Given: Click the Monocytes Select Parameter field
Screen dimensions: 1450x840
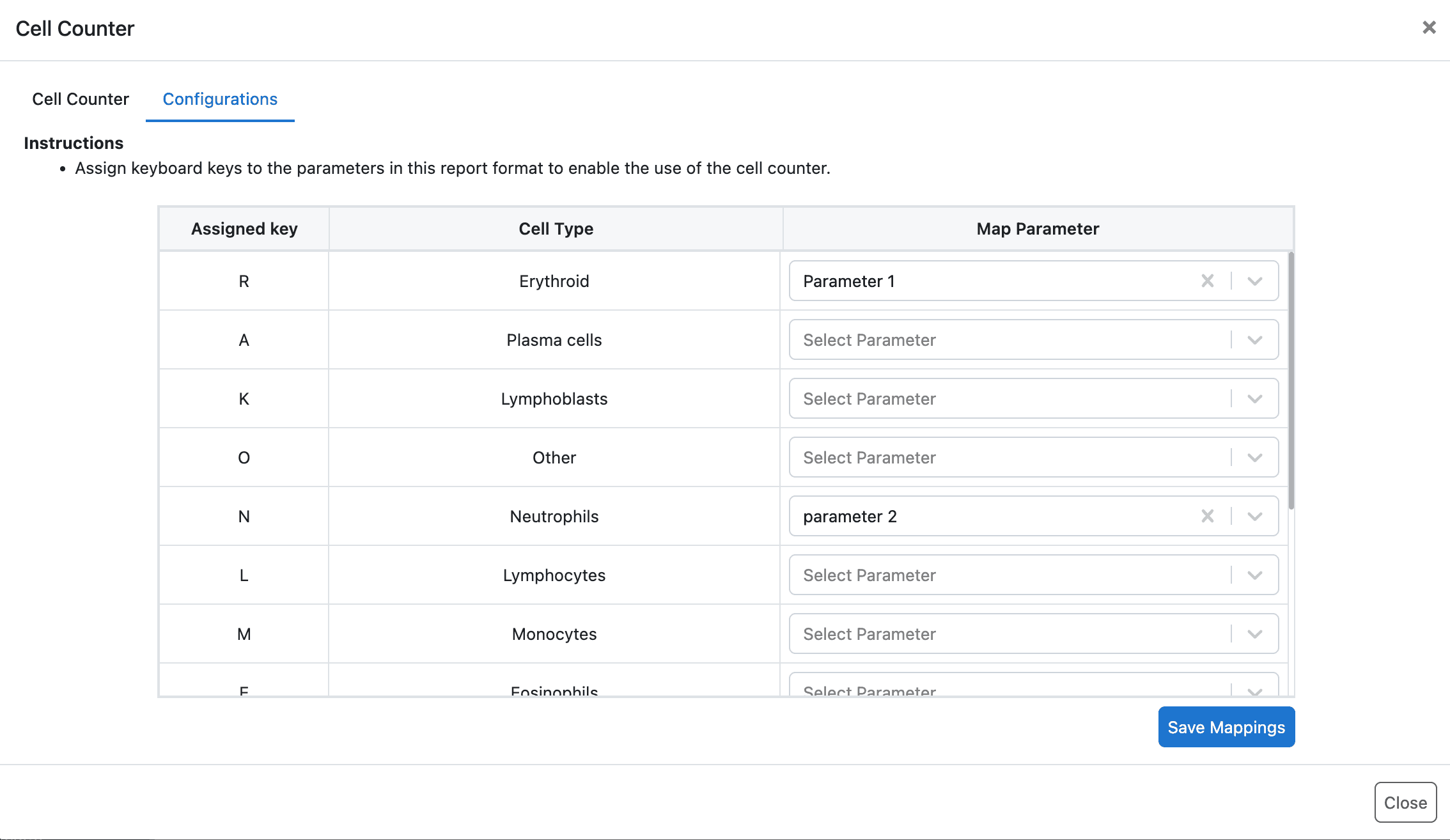Looking at the screenshot, I should 1034,634.
